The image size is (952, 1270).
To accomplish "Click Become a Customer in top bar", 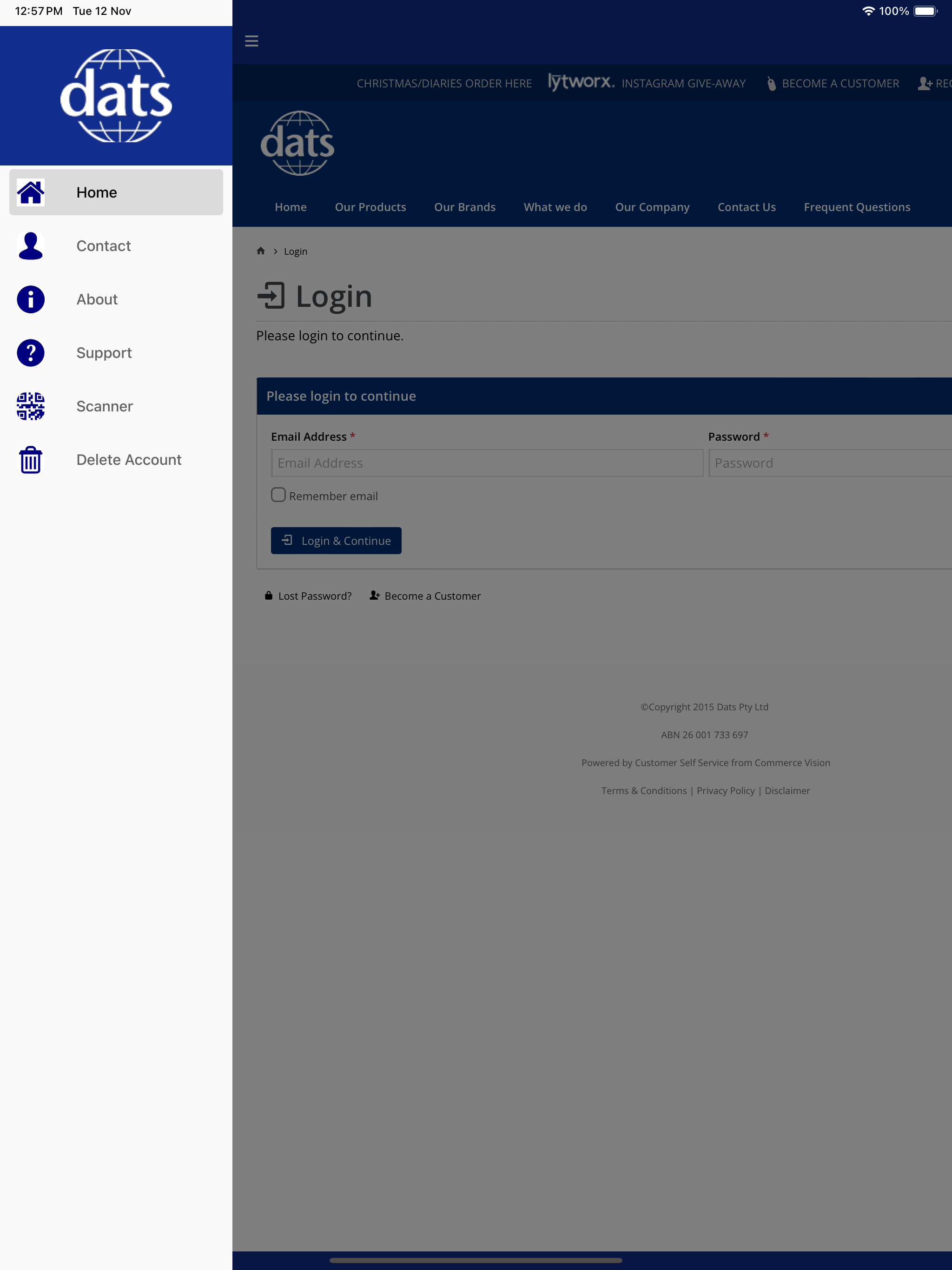I will [x=840, y=84].
